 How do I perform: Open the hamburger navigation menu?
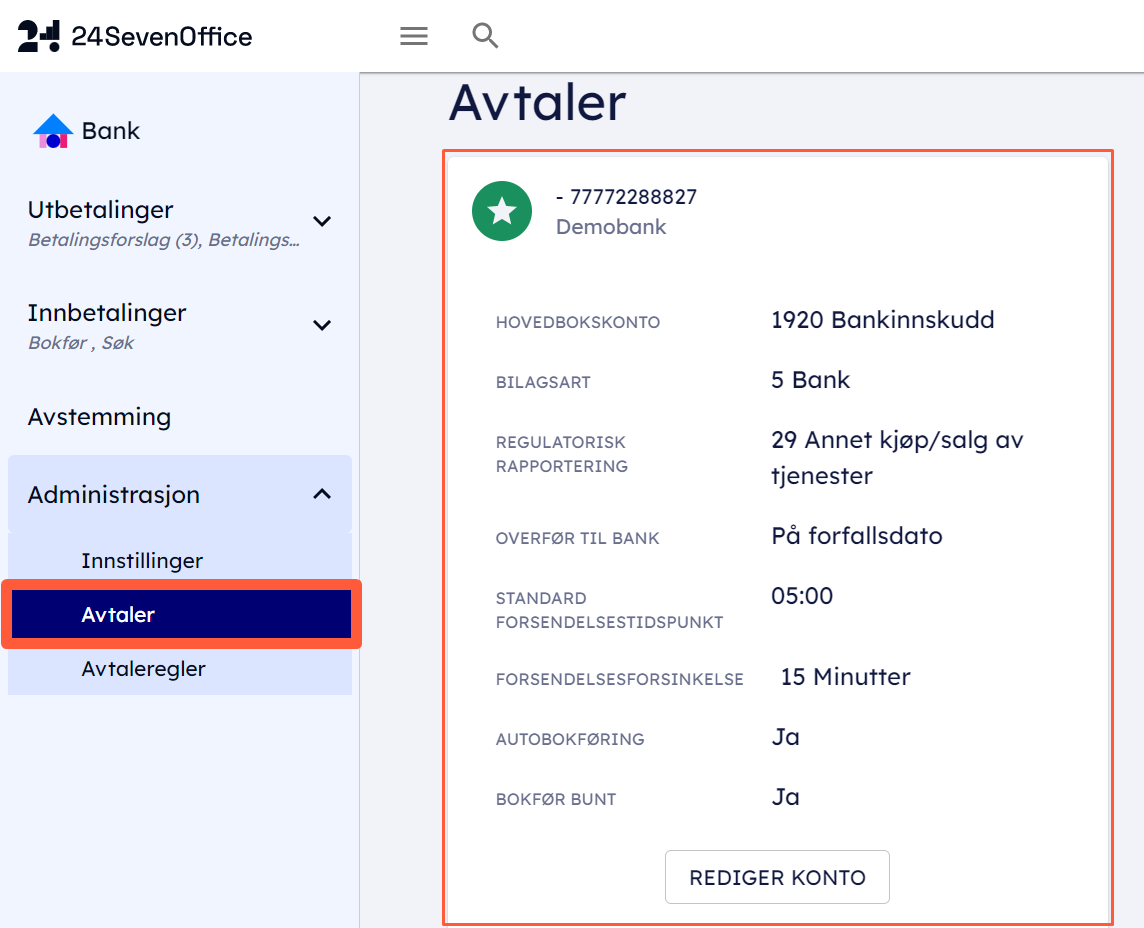click(x=414, y=37)
